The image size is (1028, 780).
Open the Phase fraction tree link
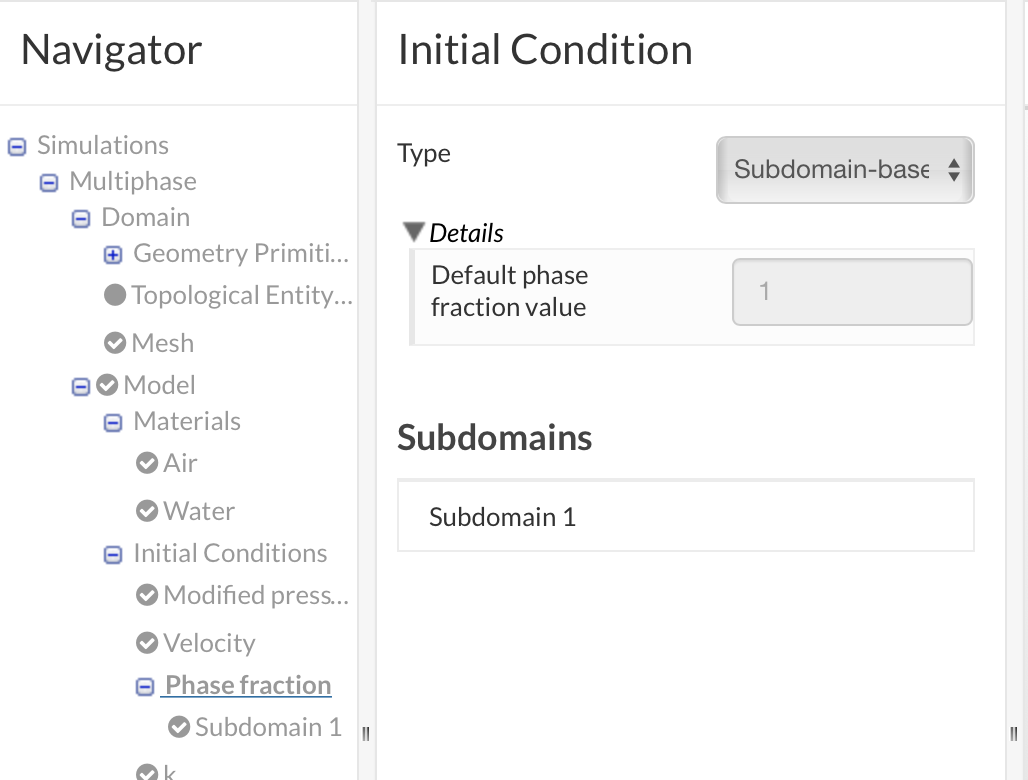point(248,686)
